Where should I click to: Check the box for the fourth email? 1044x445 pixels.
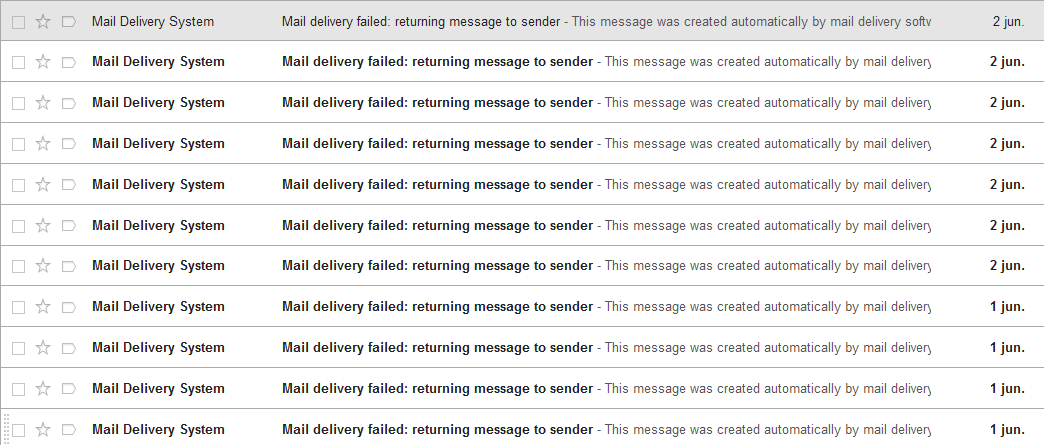tap(18, 144)
